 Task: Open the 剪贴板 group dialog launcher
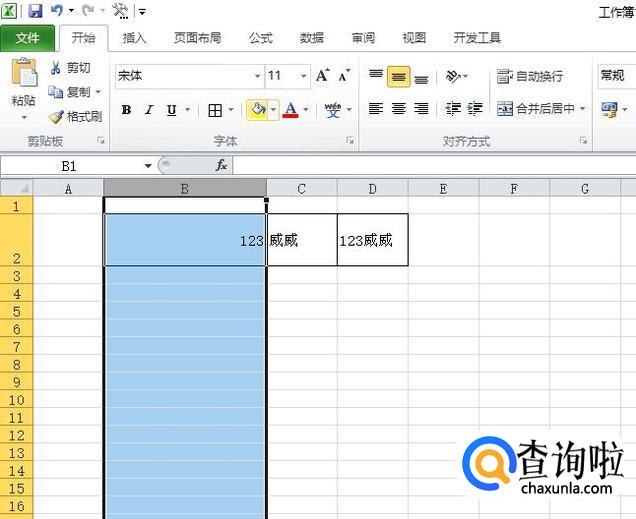pos(101,141)
